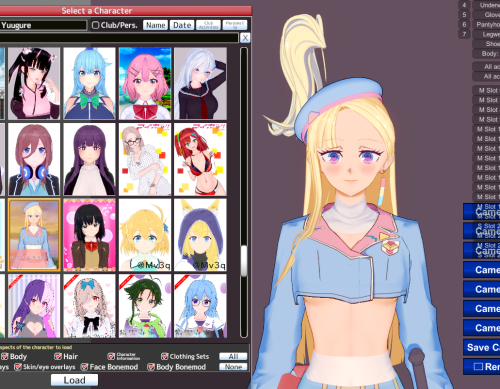This screenshot has height=389, width=500.
Task: Select the highlighted blonde girl with blue beret card
Action: (34, 235)
